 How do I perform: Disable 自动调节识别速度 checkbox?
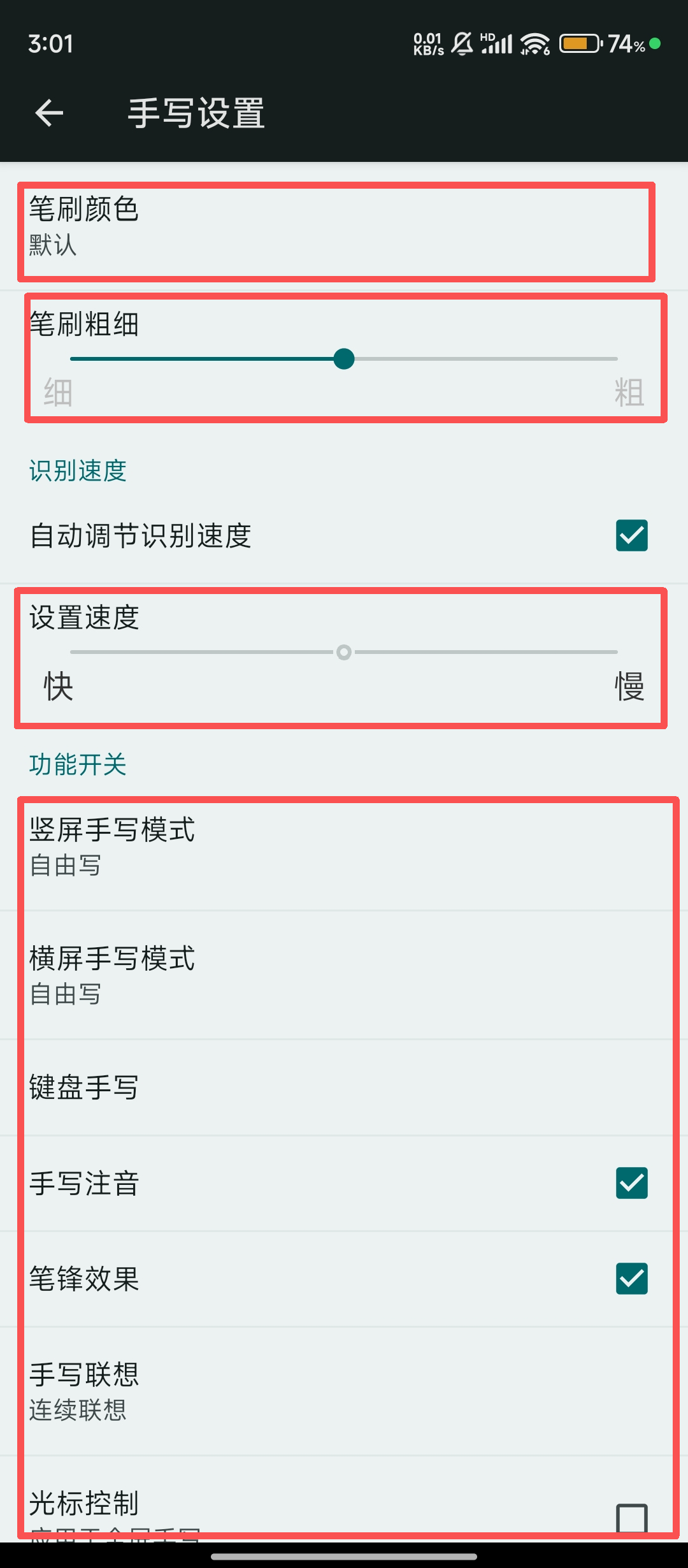(631, 535)
